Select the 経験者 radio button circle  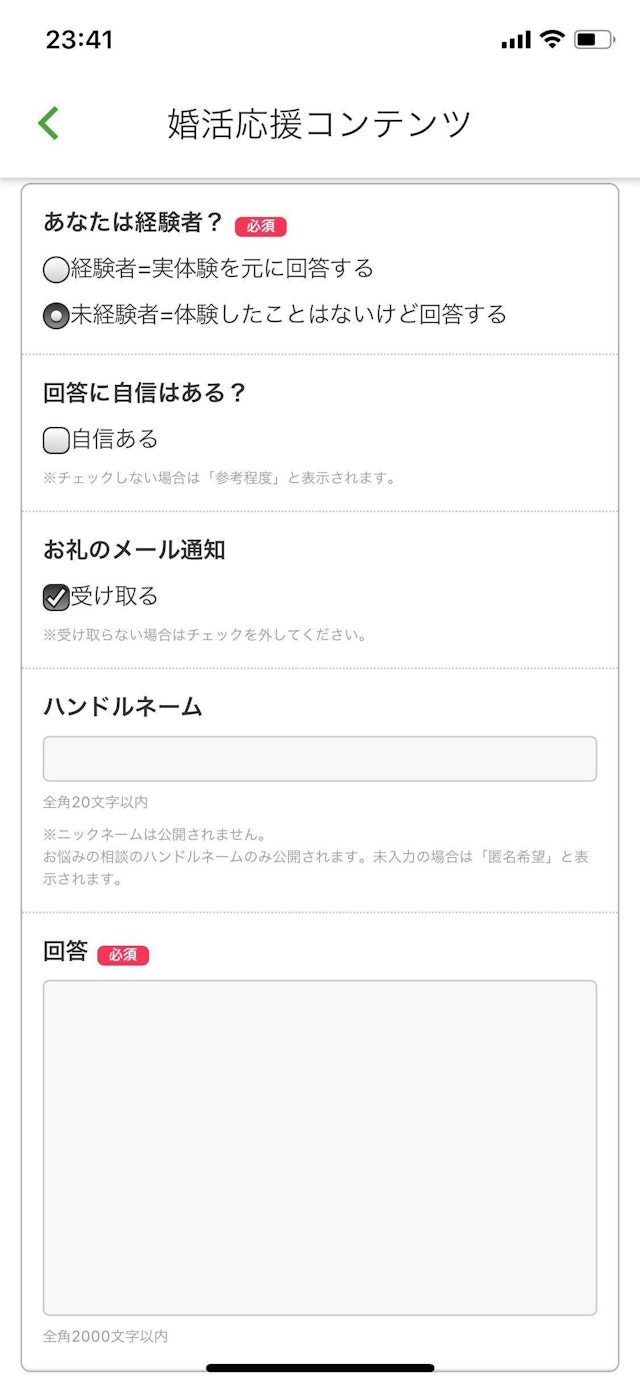click(x=56, y=270)
